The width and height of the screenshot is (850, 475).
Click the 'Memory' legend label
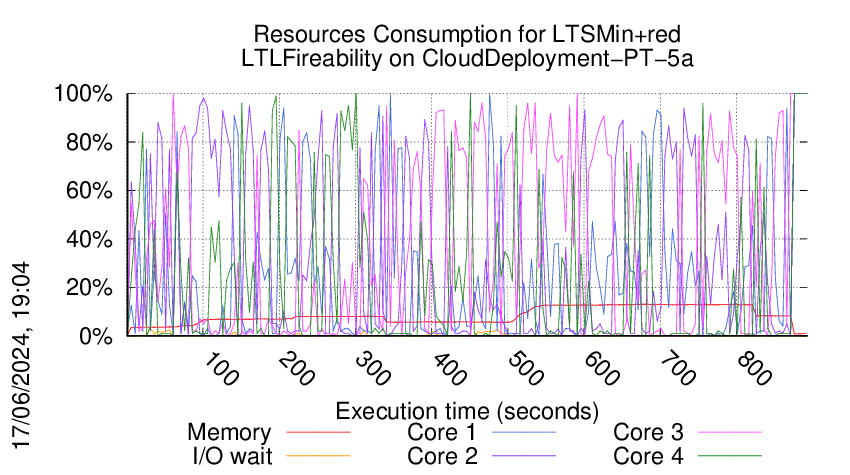(229, 433)
